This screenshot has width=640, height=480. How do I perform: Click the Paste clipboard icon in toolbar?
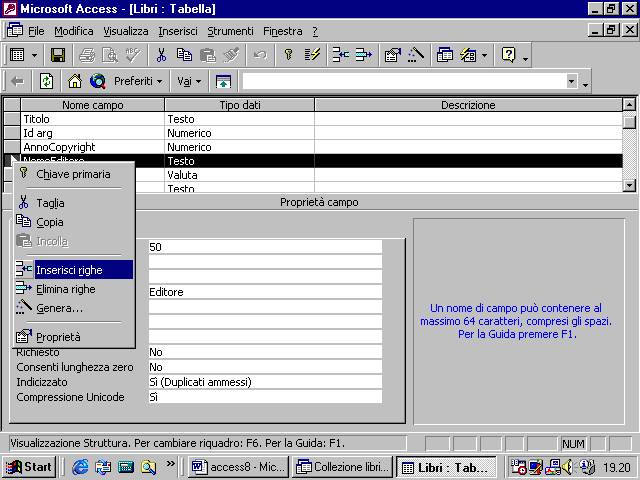coord(208,55)
